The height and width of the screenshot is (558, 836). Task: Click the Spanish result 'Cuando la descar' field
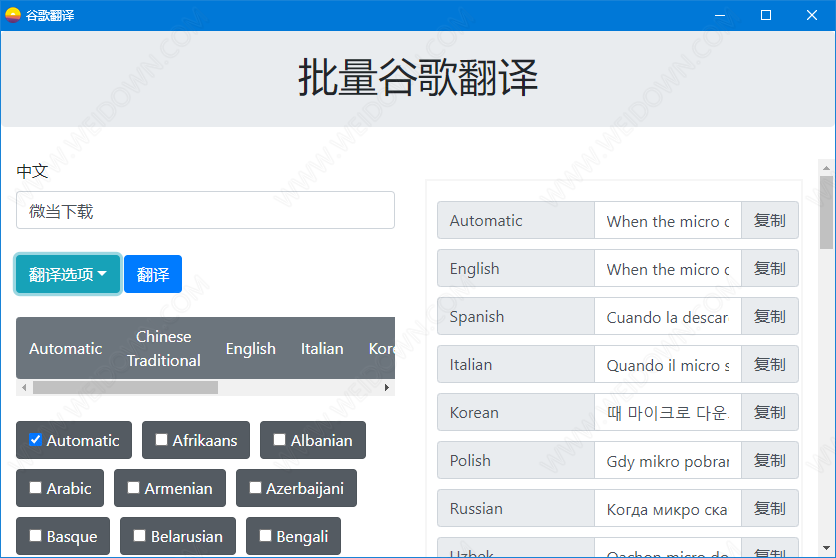click(x=668, y=316)
